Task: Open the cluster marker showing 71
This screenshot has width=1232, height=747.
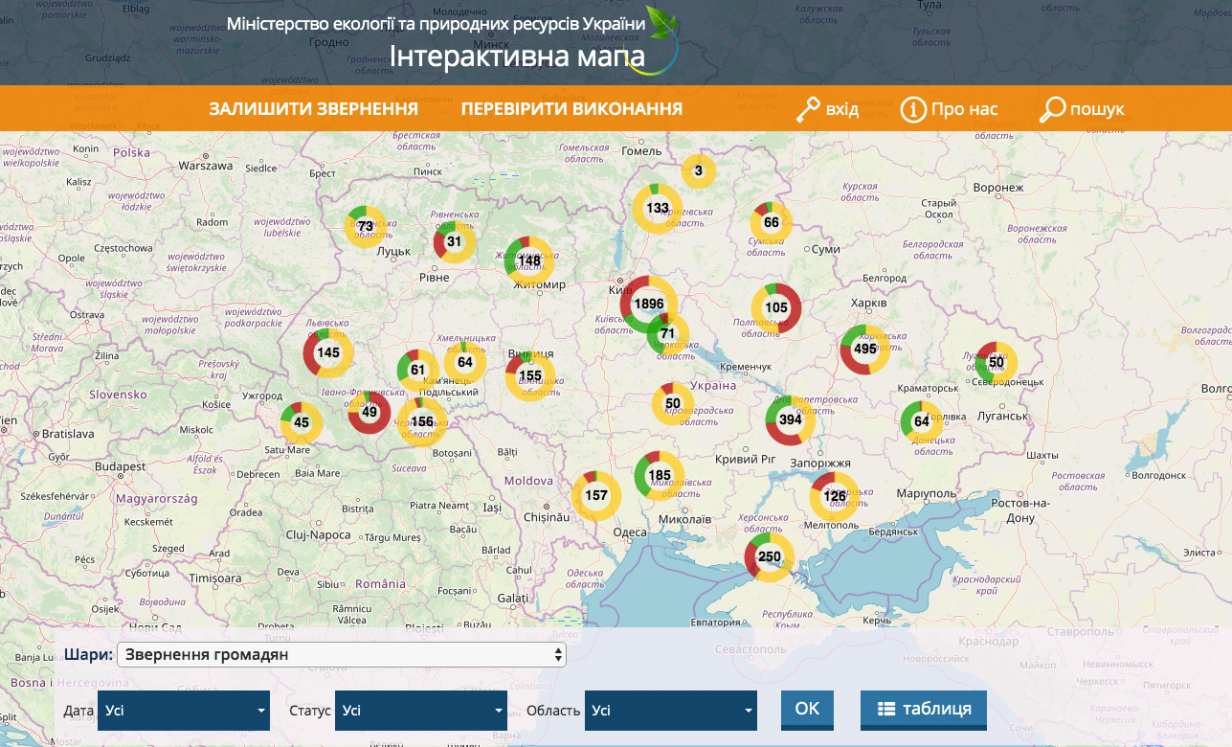Action: (x=667, y=334)
